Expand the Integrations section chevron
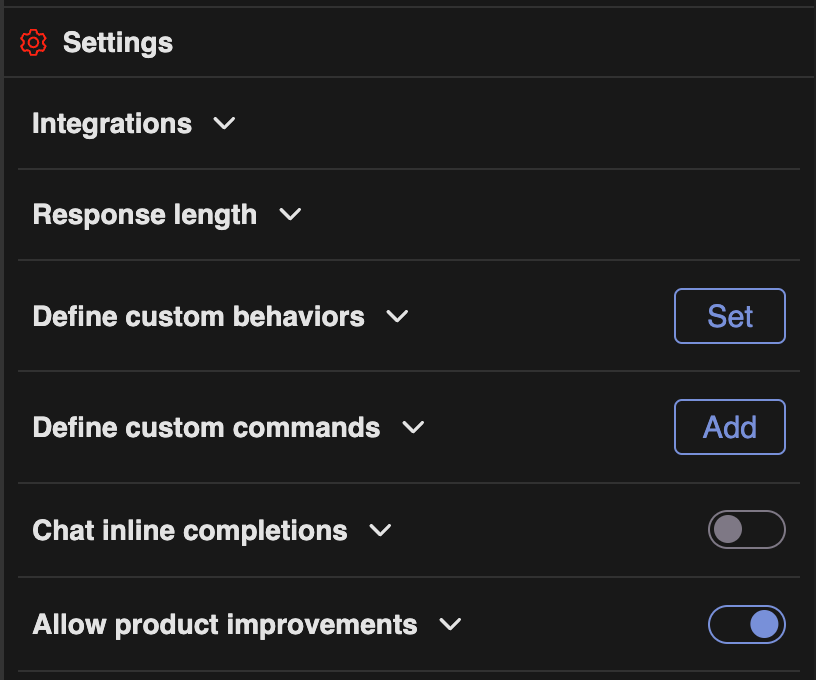Screen dimensions: 816x680 [x=225, y=124]
